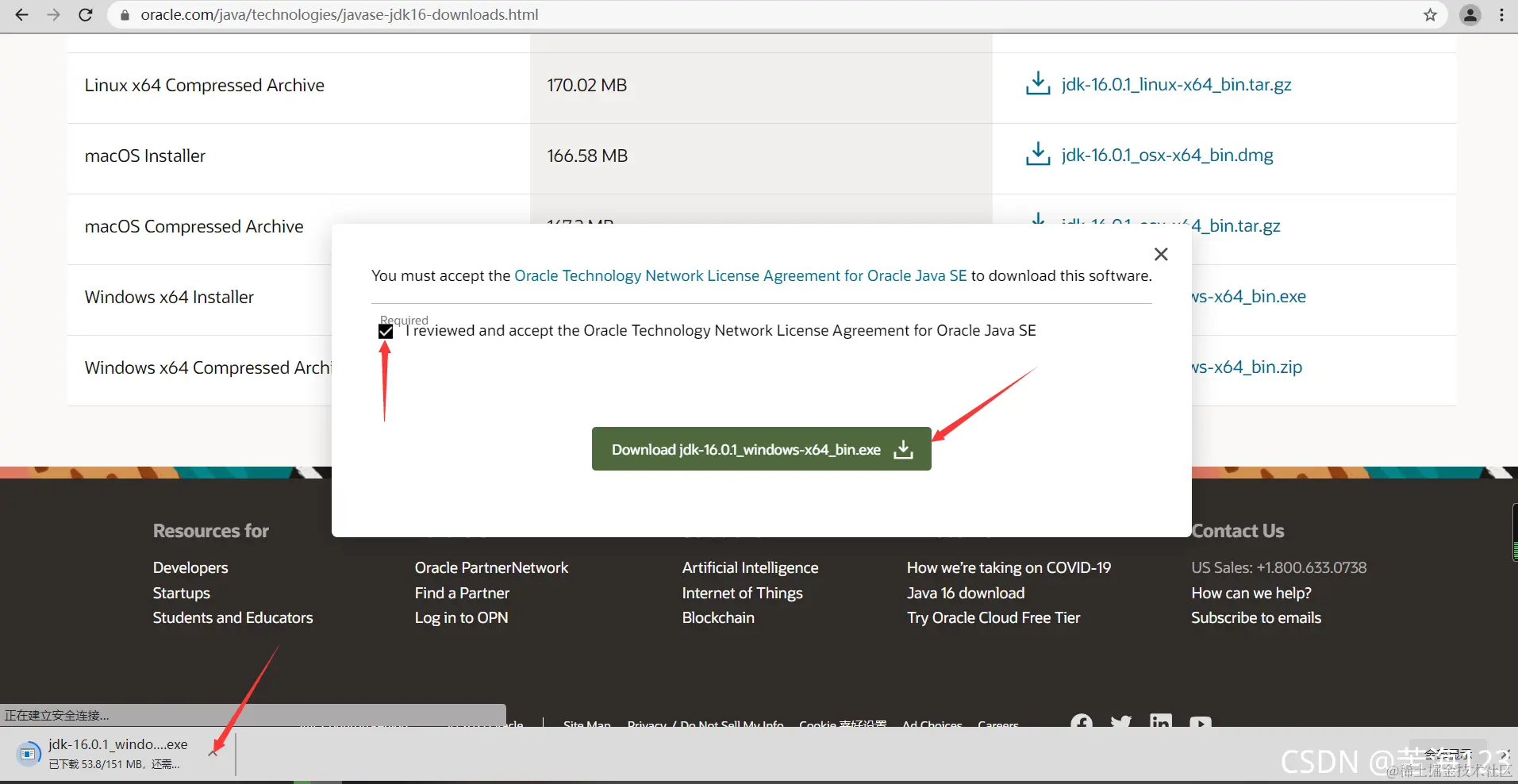Open the Oracle Technology Network License Agreement link
Viewport: 1518px width, 784px height.
pos(740,275)
